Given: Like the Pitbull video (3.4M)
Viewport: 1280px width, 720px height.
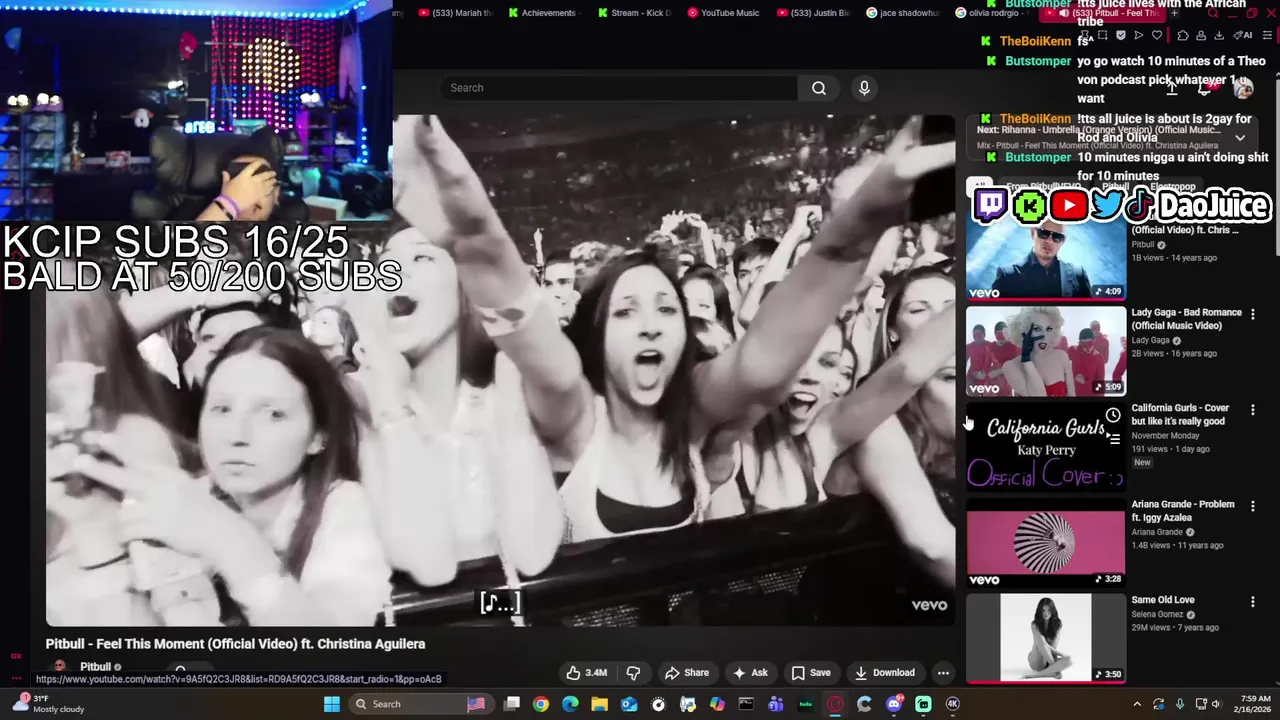Looking at the screenshot, I should click(x=587, y=673).
